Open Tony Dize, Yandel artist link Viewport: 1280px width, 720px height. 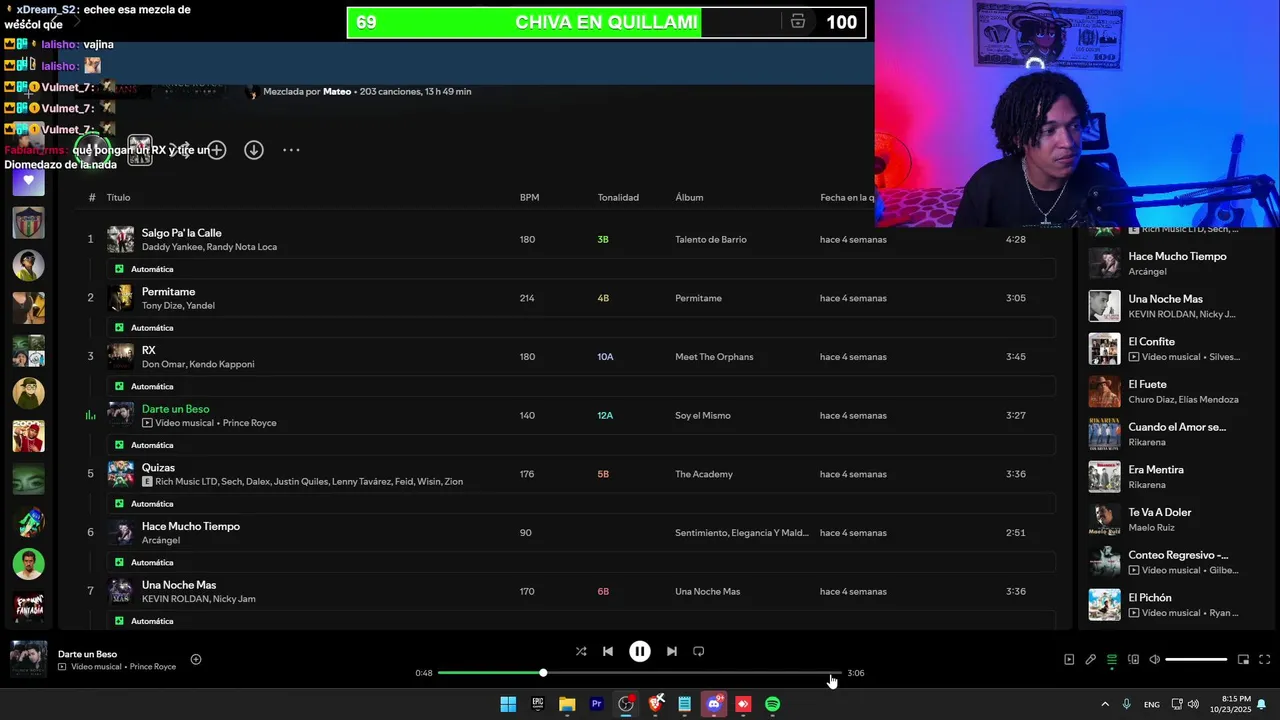(x=178, y=306)
